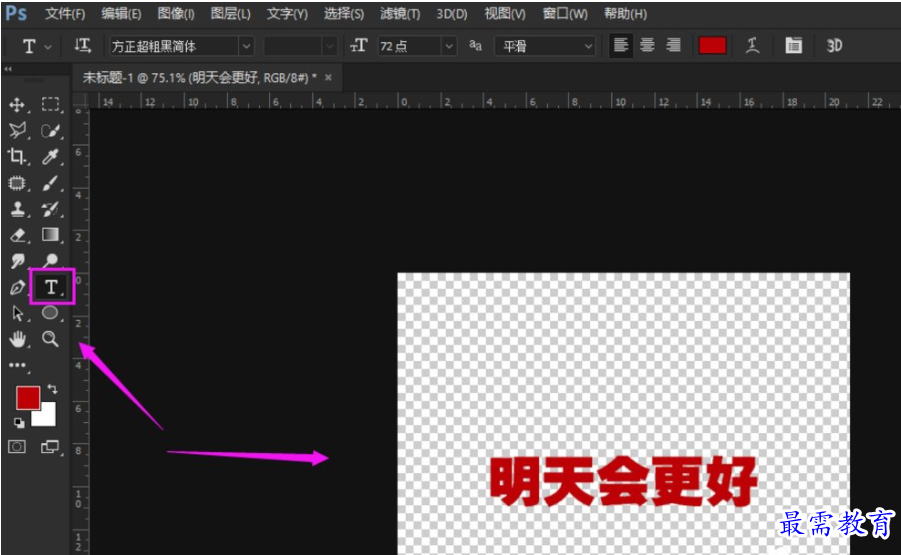Select the Rectangular Marquee tool
The image size is (901, 555).
click(50, 104)
